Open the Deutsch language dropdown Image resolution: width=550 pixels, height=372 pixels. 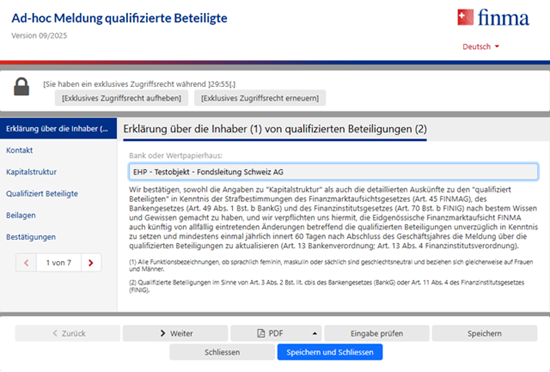pyautogui.click(x=481, y=47)
